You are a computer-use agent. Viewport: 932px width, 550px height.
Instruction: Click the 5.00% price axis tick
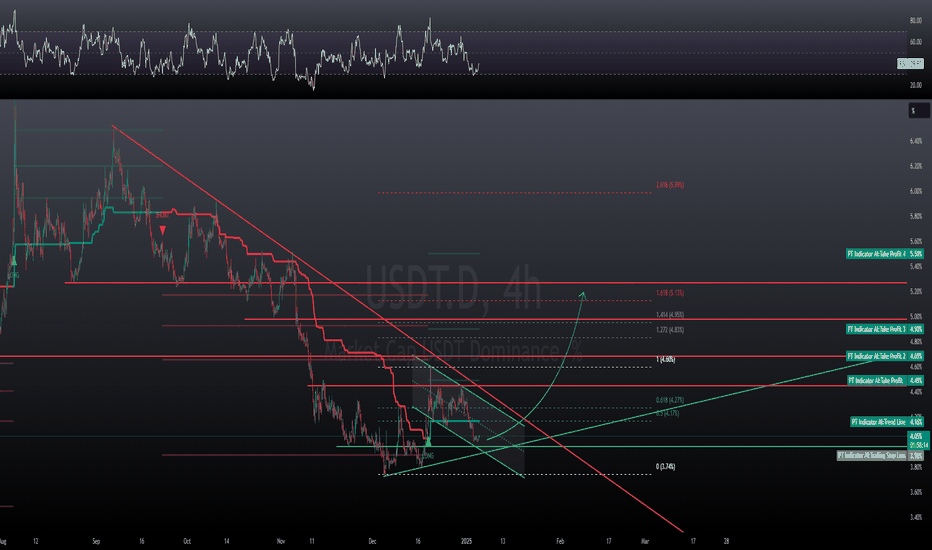pyautogui.click(x=916, y=316)
